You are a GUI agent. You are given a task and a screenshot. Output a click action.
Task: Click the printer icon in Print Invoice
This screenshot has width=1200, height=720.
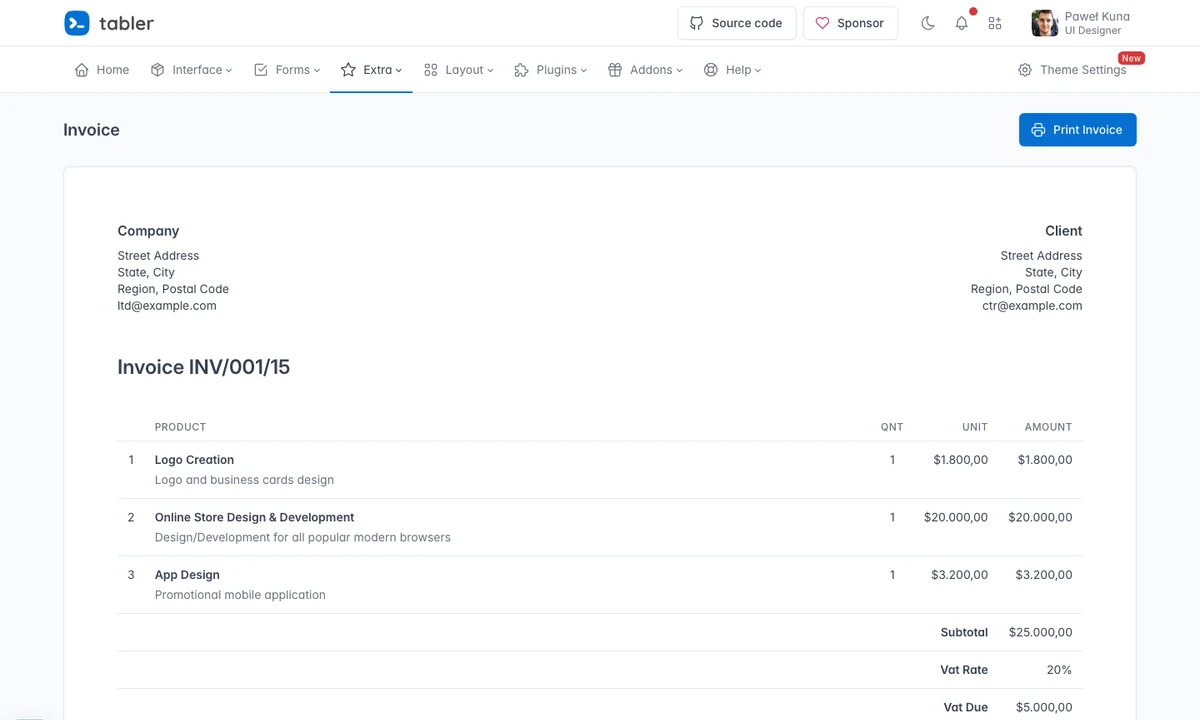tap(1038, 130)
